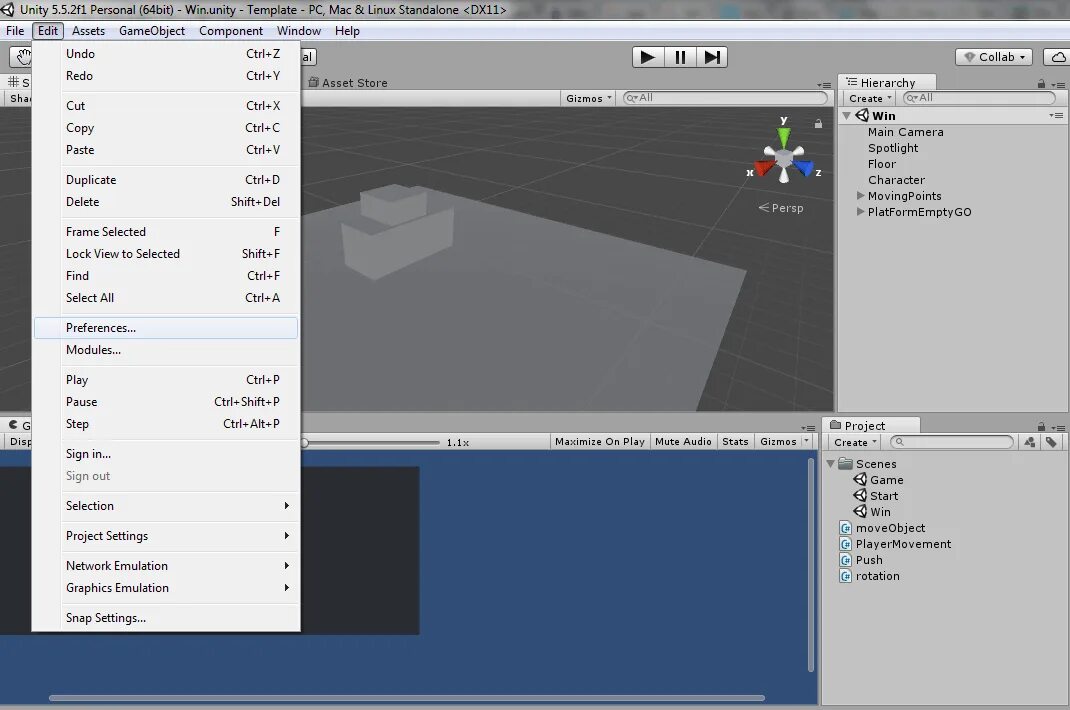Open the scene view panel options icon
1070x710 pixels.
click(x=824, y=85)
